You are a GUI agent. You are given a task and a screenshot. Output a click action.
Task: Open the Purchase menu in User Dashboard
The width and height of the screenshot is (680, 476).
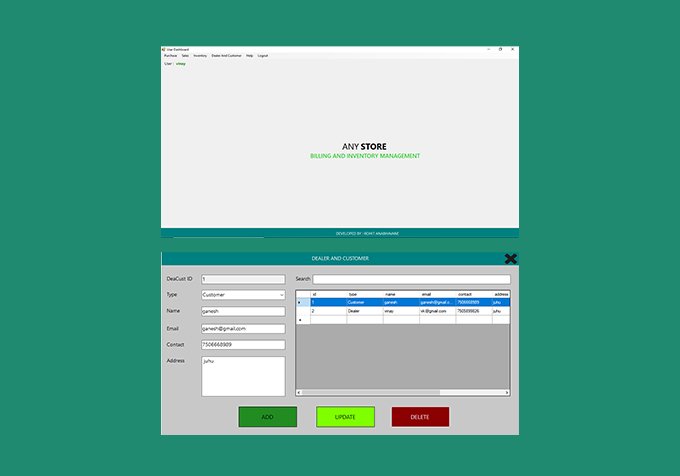170,56
